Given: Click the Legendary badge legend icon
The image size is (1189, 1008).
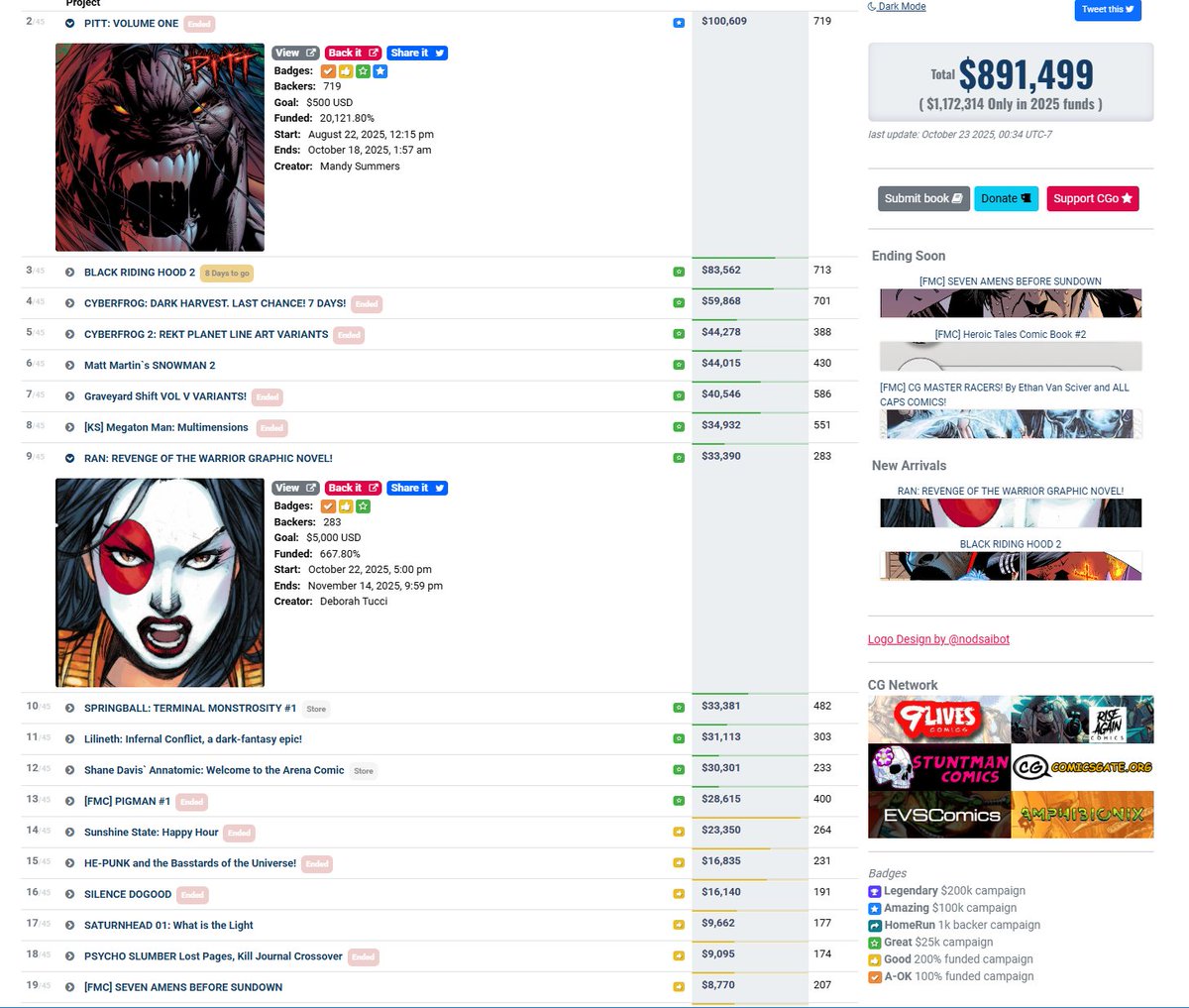Looking at the screenshot, I should (x=875, y=891).
